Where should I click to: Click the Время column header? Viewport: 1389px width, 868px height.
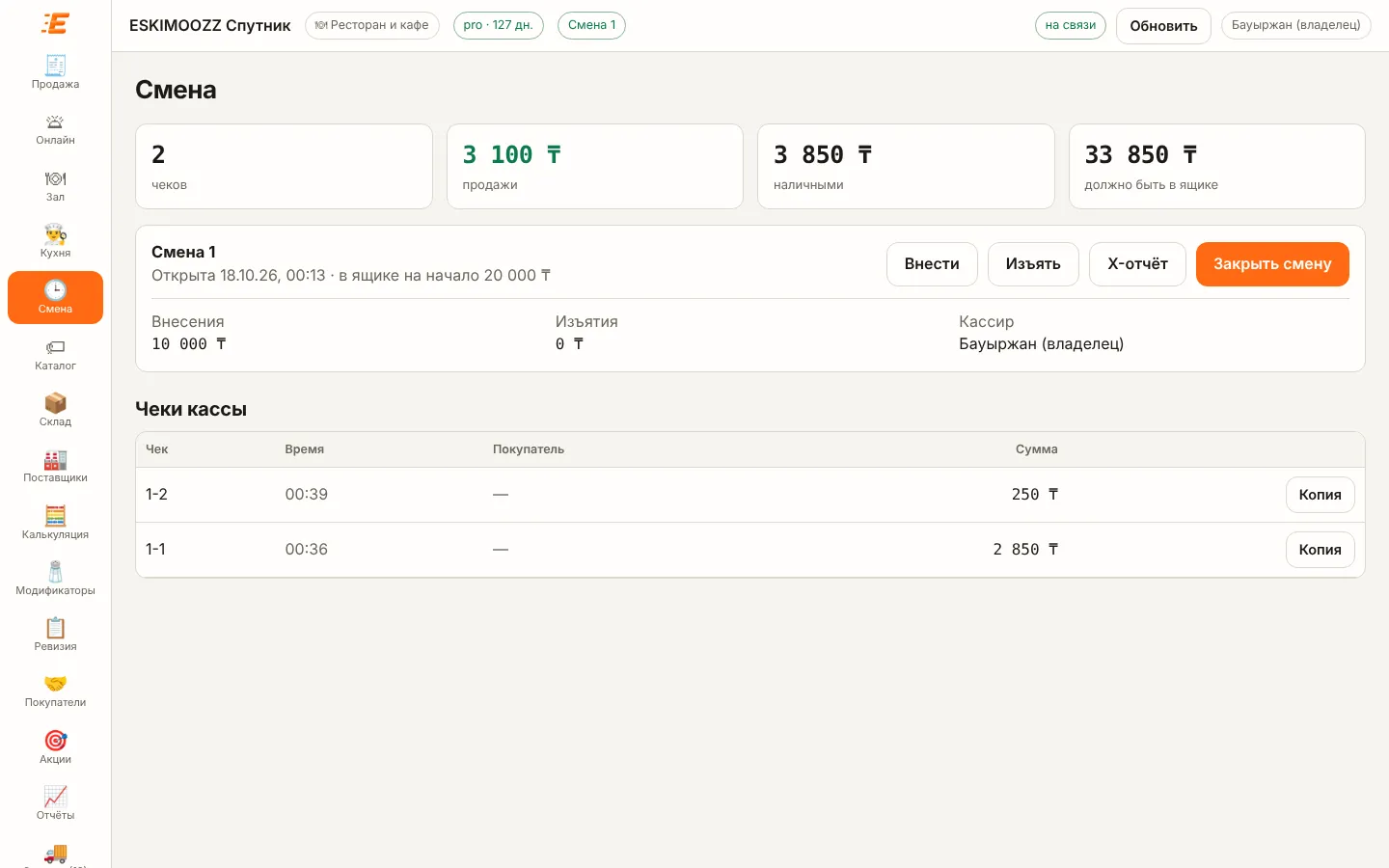point(305,449)
